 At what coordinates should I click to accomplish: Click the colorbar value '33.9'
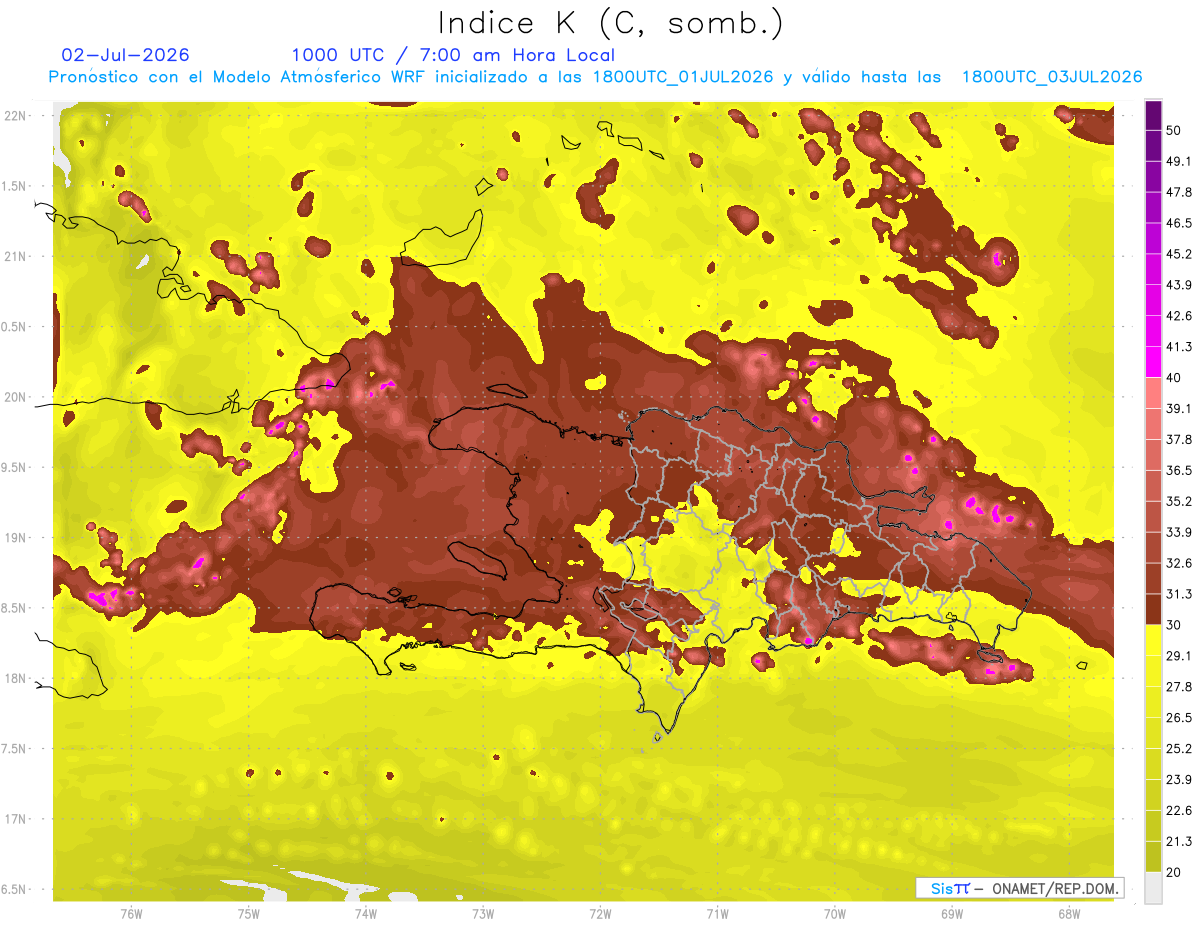pyautogui.click(x=1178, y=532)
